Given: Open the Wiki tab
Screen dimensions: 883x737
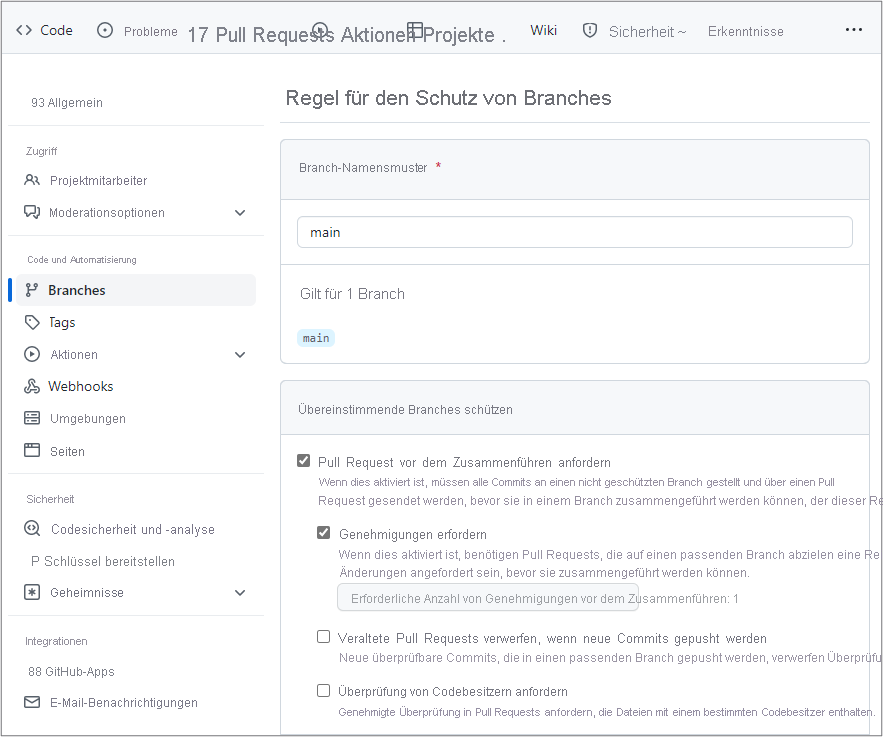Looking at the screenshot, I should (543, 30).
